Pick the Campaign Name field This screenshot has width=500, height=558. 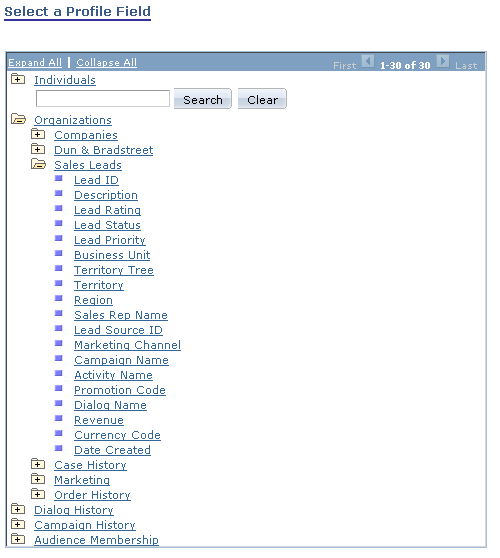(x=121, y=360)
